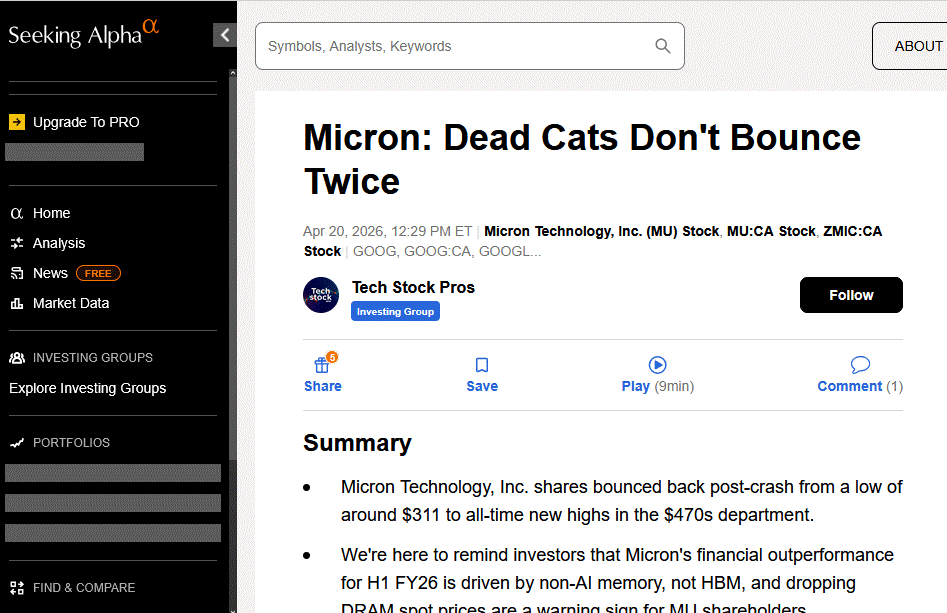Screen dimensions: 947x613
Task: Follow Tech Stock Pros
Action: click(x=851, y=295)
